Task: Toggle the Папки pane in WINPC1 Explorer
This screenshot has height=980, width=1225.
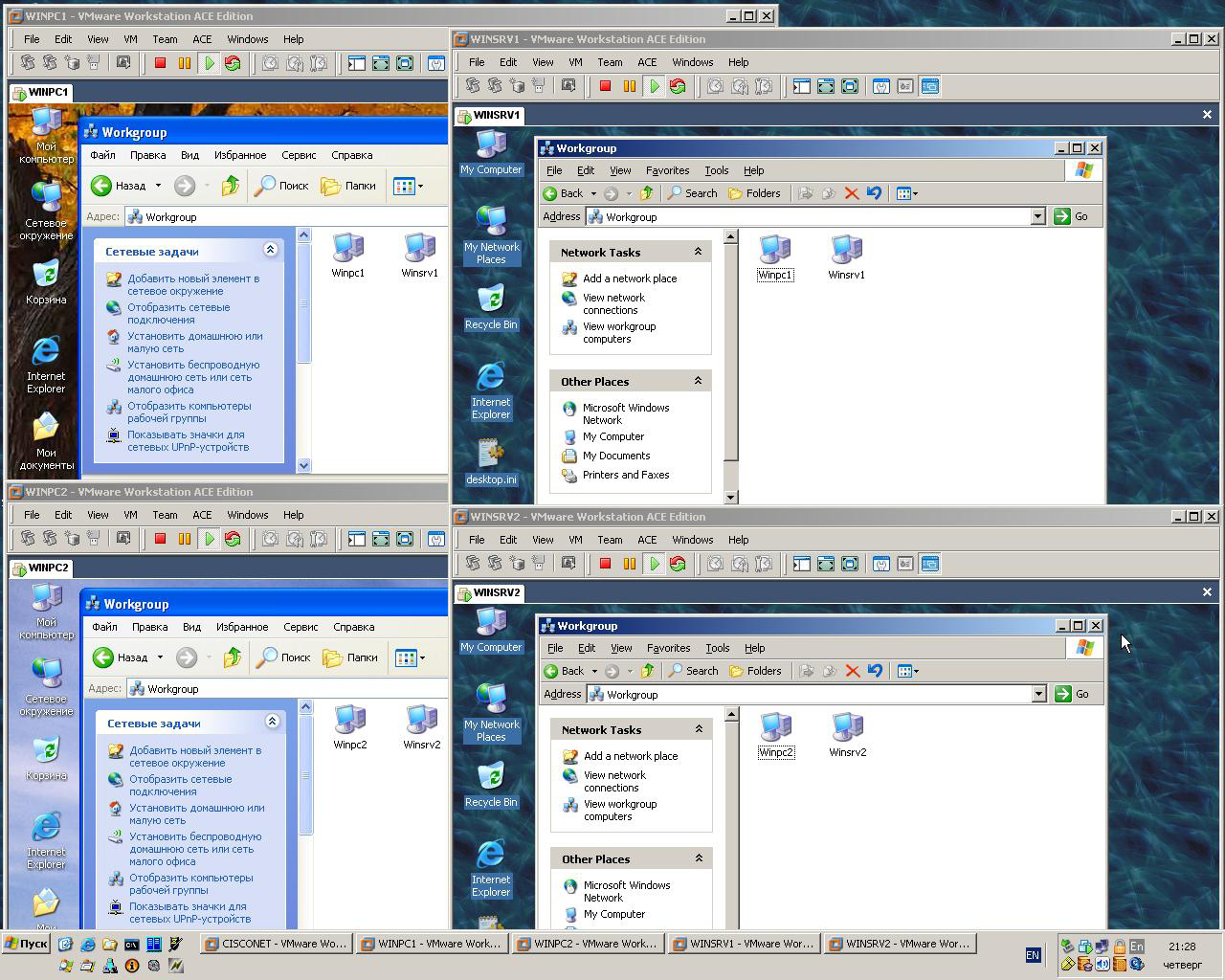Action: 349,186
